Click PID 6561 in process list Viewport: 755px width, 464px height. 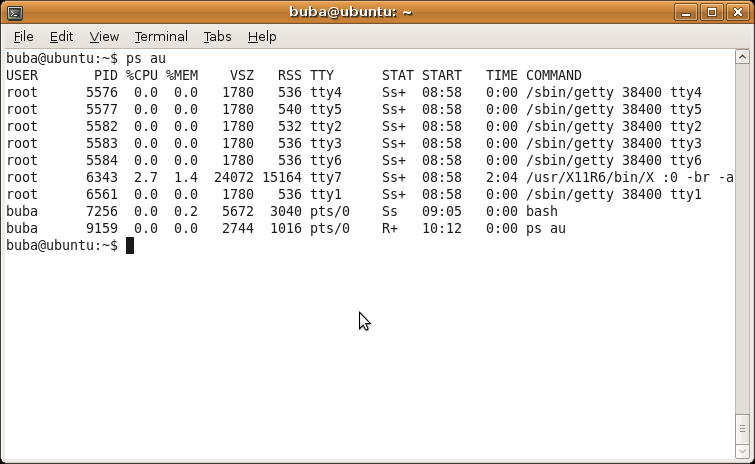pyautogui.click(x=102, y=194)
